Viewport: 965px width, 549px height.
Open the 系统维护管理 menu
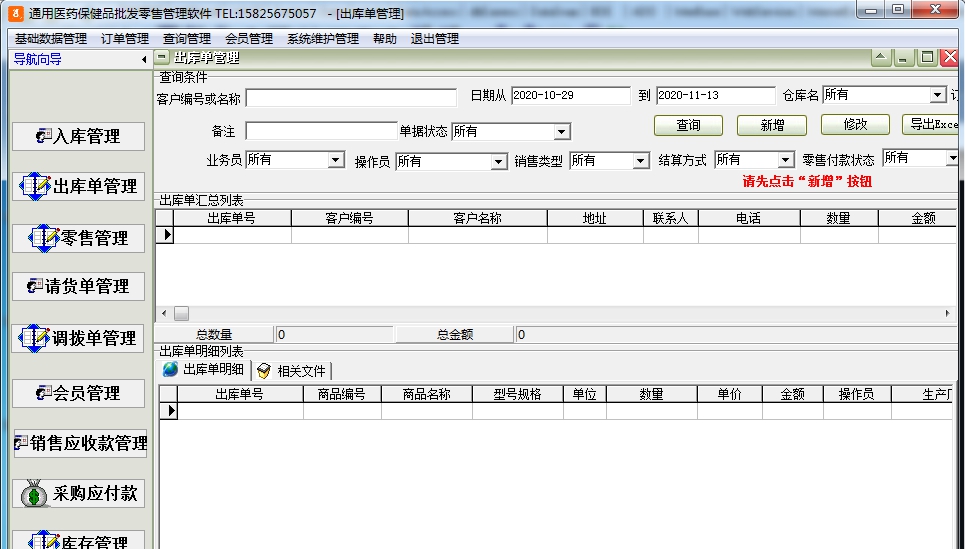323,39
